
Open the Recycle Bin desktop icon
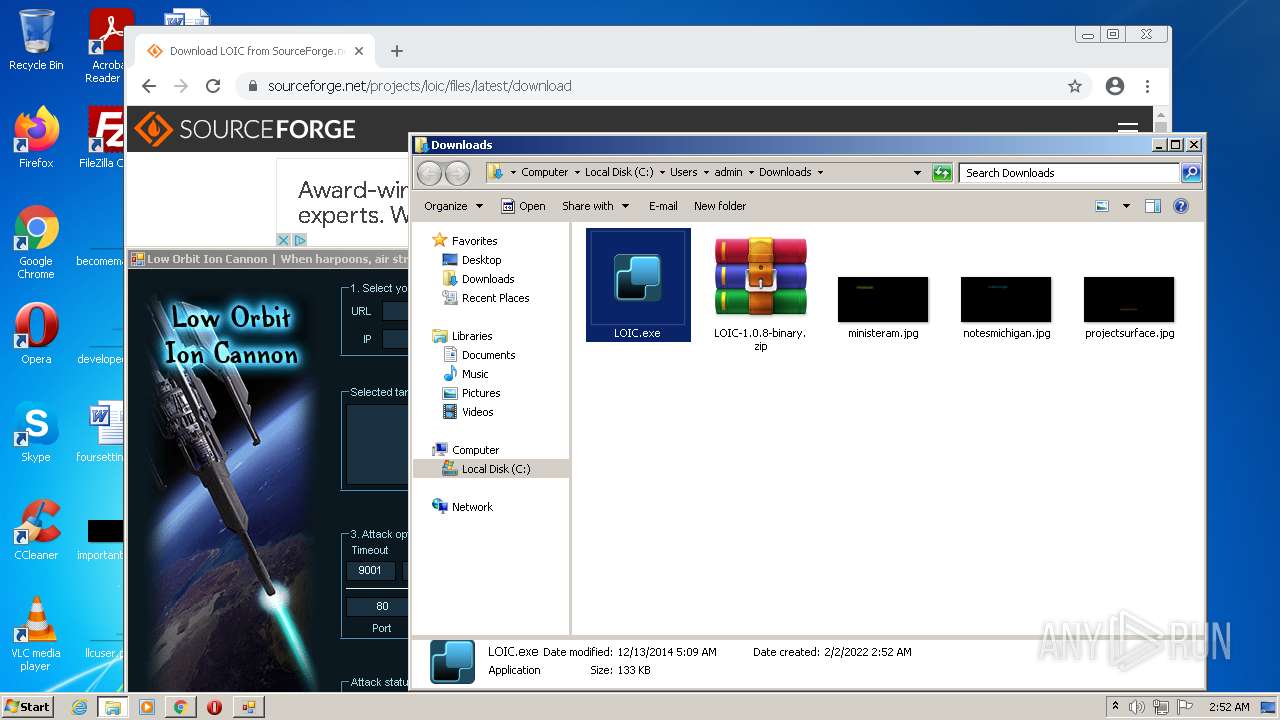(x=36, y=40)
